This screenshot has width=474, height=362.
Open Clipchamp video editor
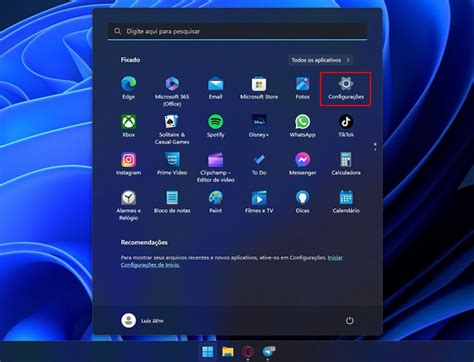(x=216, y=167)
